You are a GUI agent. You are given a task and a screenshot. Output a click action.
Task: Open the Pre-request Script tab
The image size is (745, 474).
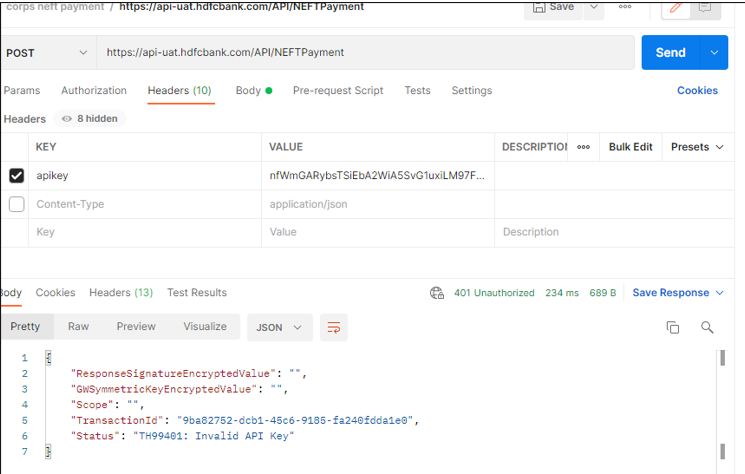tap(337, 90)
